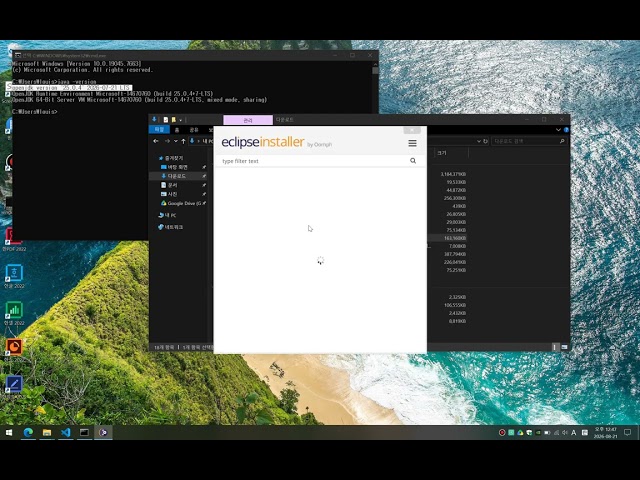The width and height of the screenshot is (640, 480).
Task: Select the 홈 ribbon tab in Explorer
Action: [x=177, y=130]
